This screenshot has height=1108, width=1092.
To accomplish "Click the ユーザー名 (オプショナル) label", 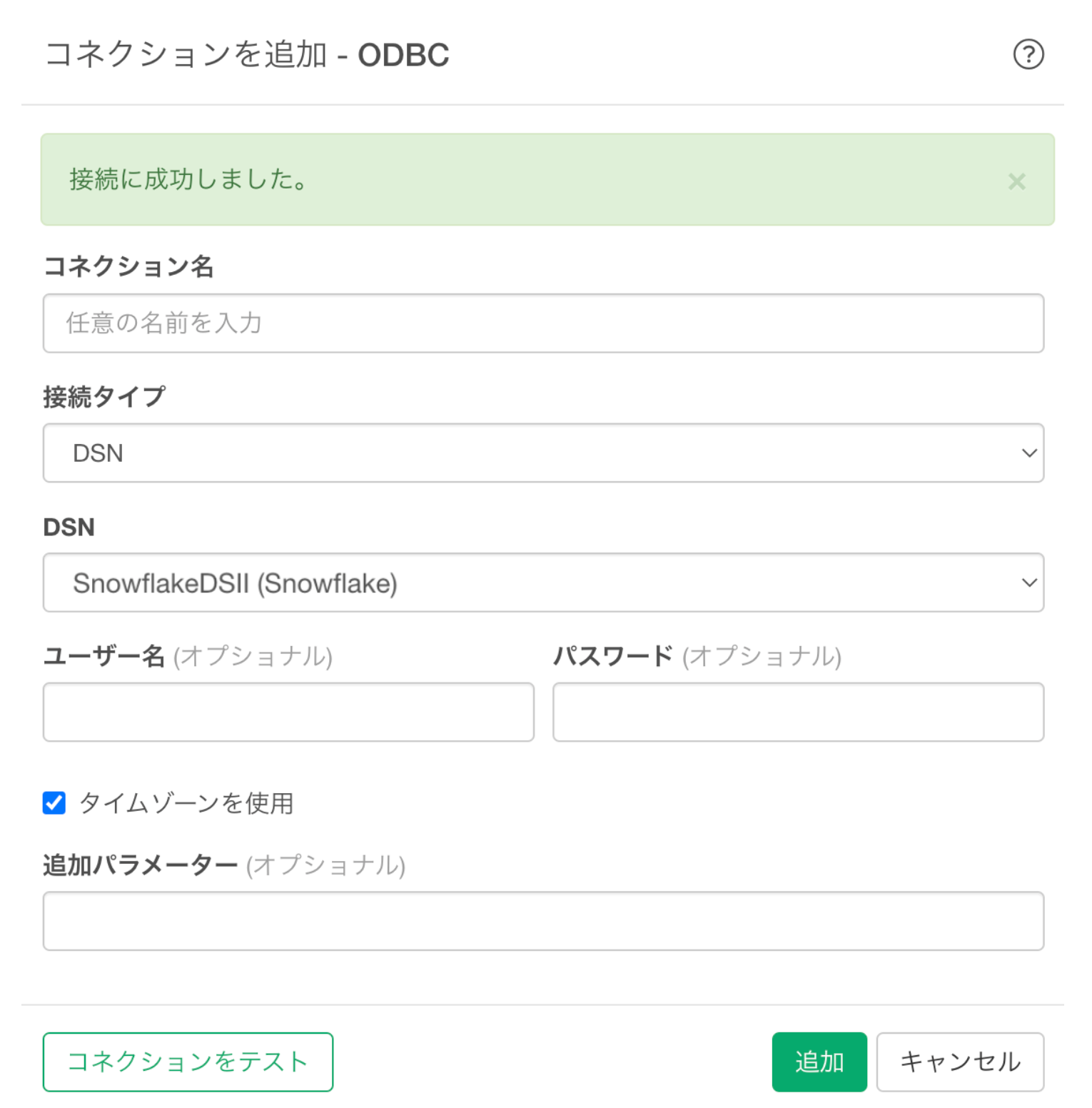I will [188, 656].
